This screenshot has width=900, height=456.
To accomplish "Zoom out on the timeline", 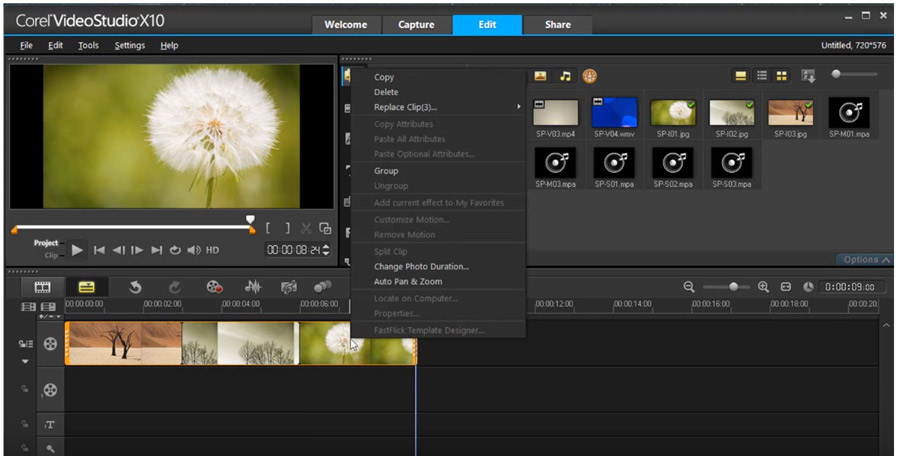I will click(689, 287).
